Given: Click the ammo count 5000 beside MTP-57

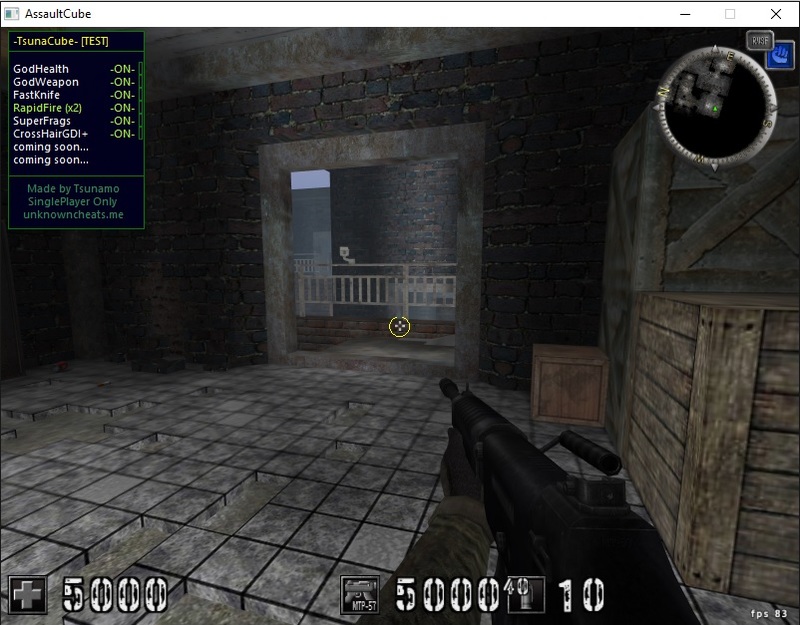Looking at the screenshot, I should tap(447, 594).
